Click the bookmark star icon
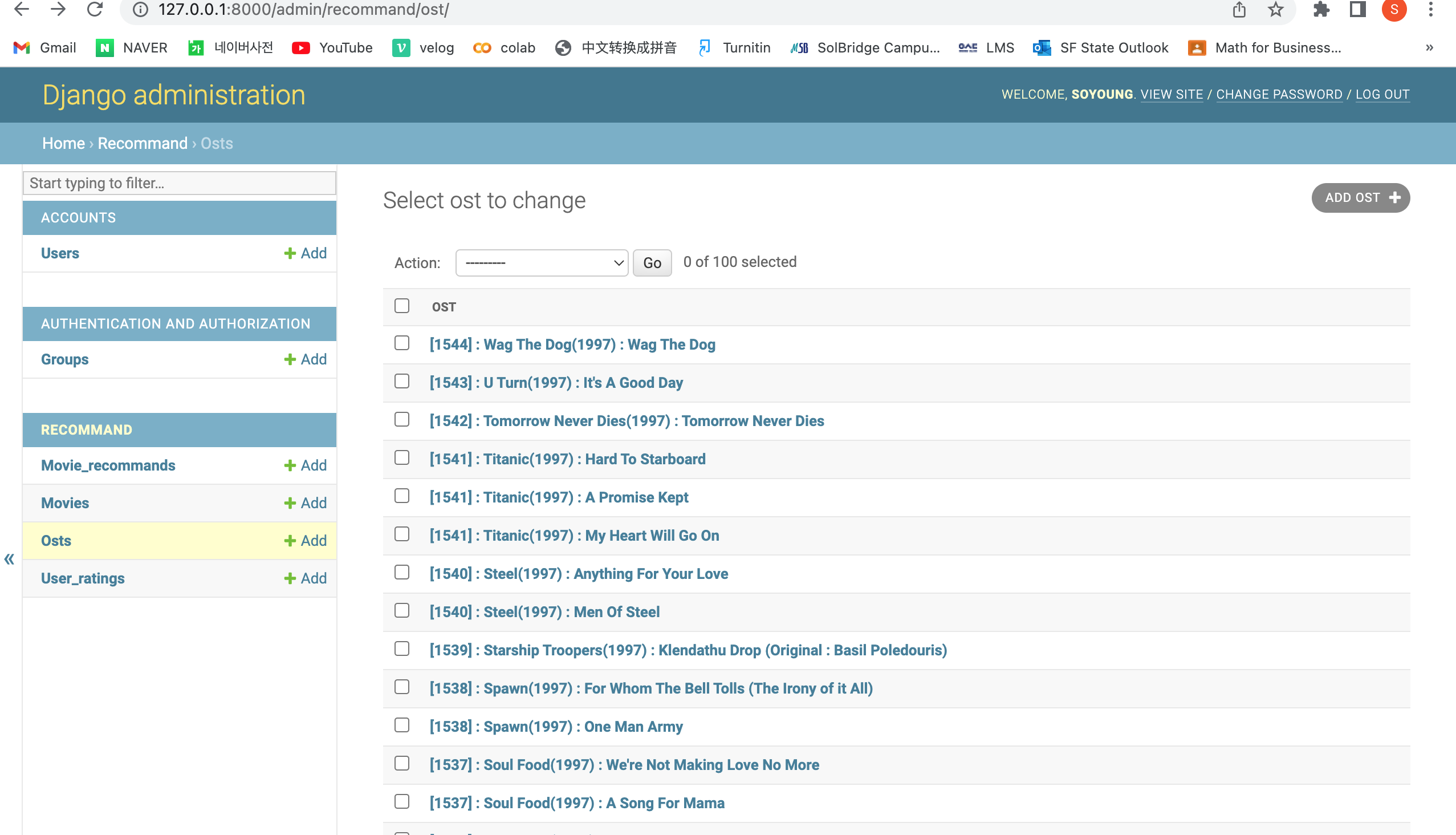The height and width of the screenshot is (835, 1456). [x=1275, y=9]
